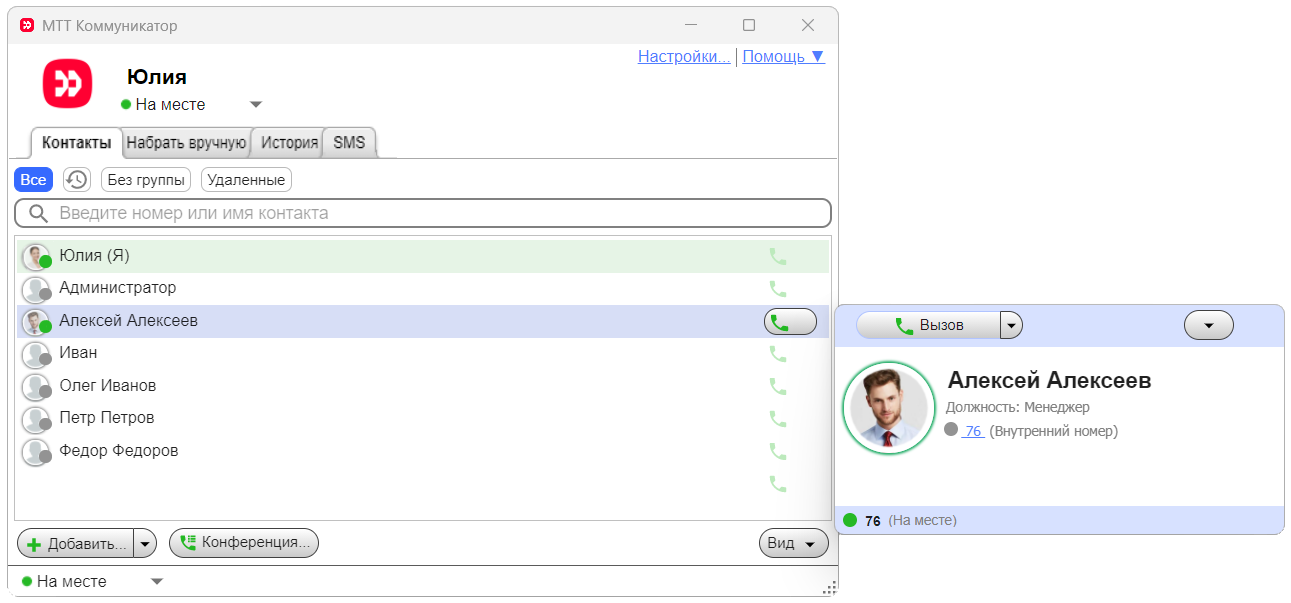This screenshot has width=1291, height=603.
Task: Click phone icon beside Петр Петров
Action: pos(778,418)
